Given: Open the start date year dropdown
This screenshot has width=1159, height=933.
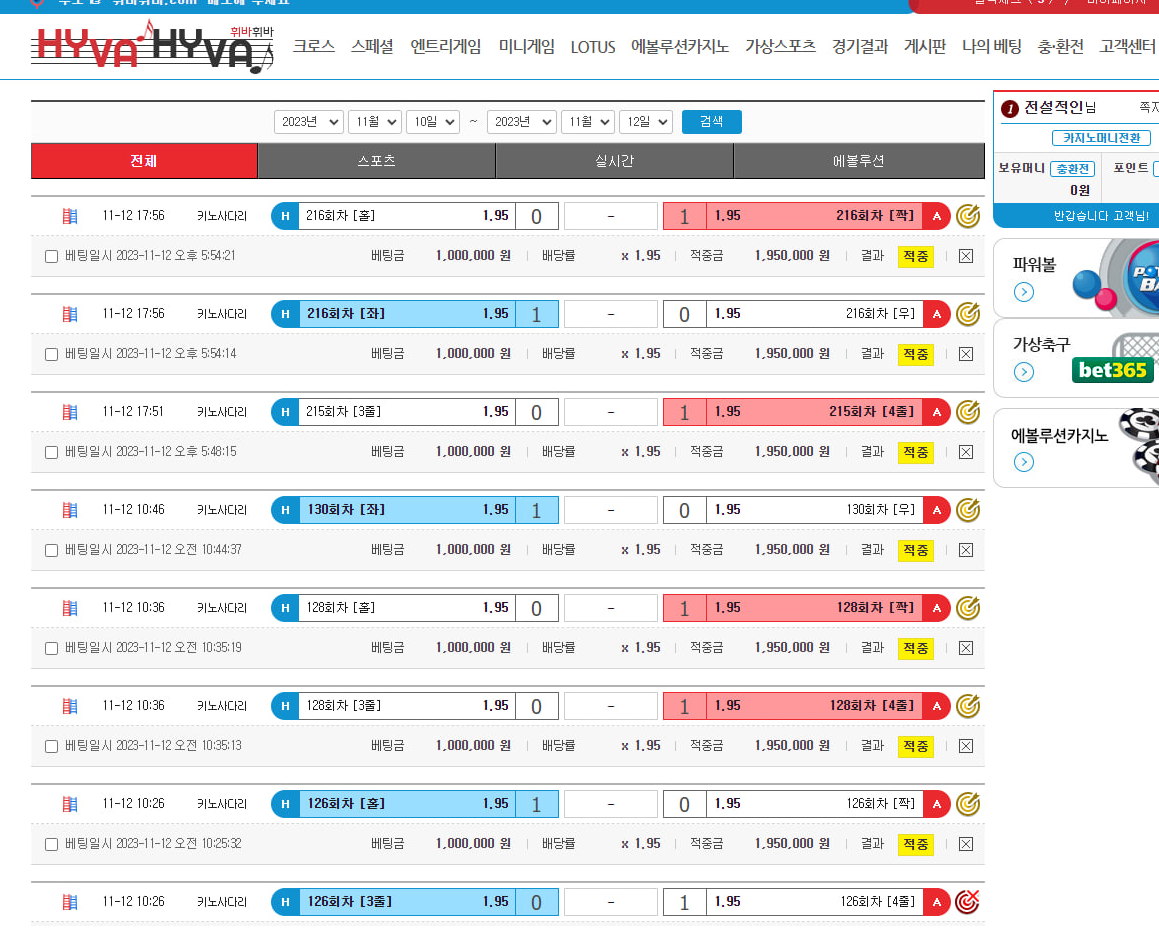Looking at the screenshot, I should [x=308, y=122].
